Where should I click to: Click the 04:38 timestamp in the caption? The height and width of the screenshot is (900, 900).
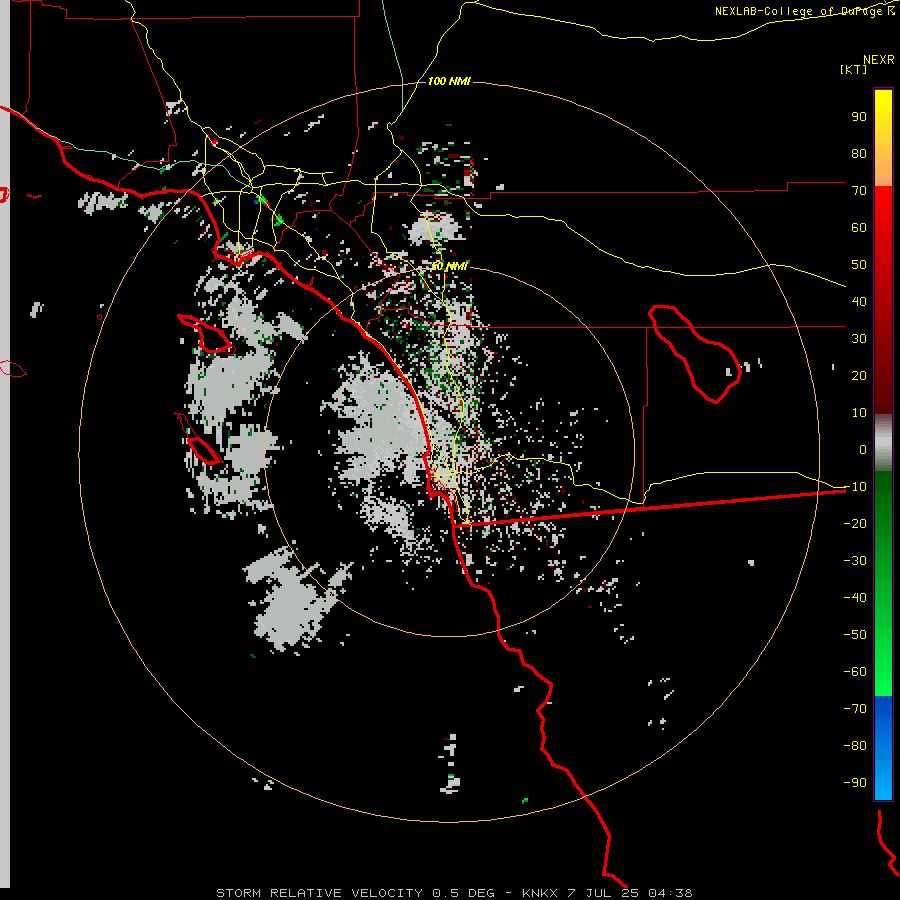(670, 893)
